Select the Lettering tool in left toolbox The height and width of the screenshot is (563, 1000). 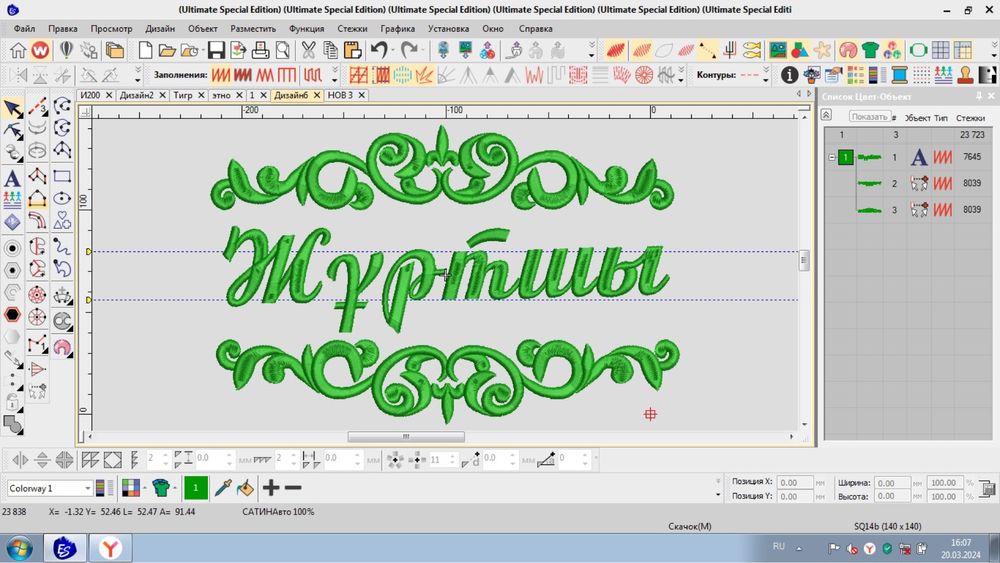[13, 177]
